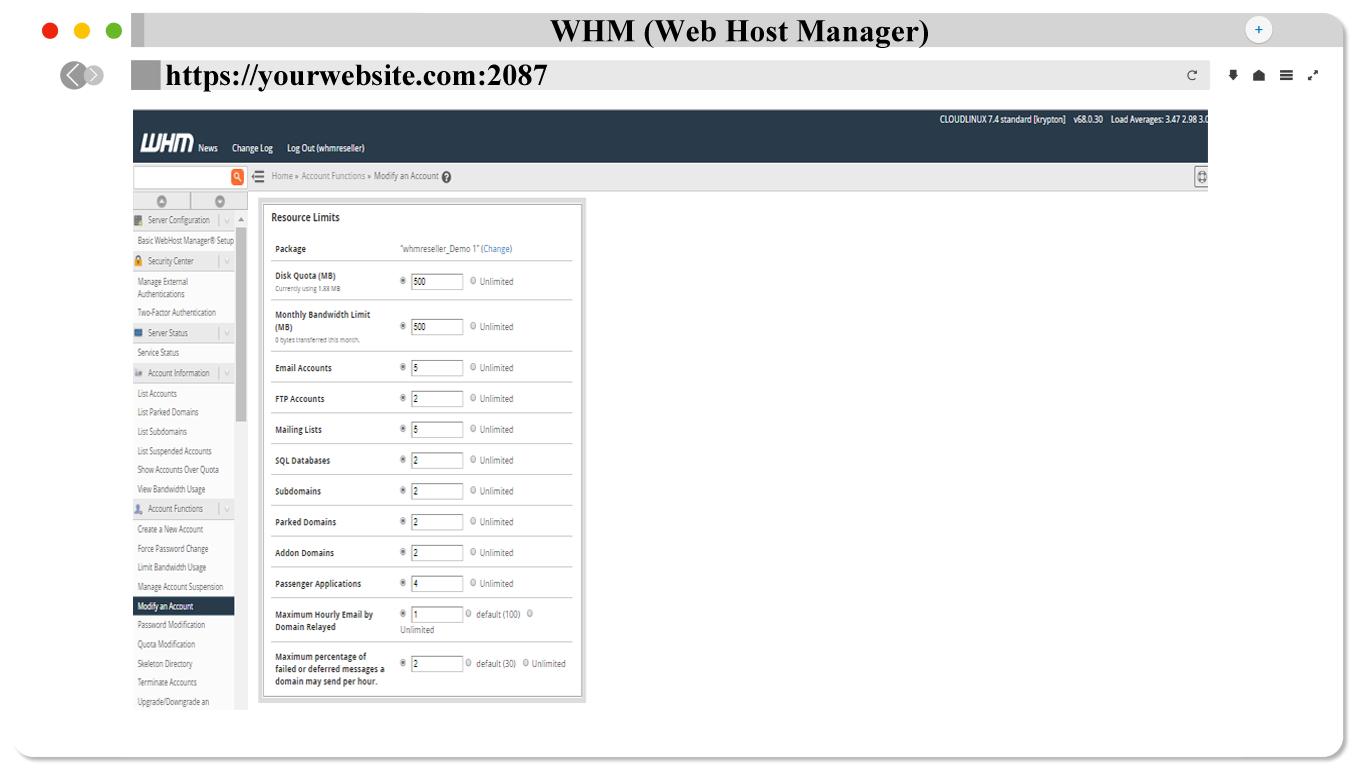Screen dimensions: 1362x769
Task: Open Password Modification in sidebar
Action: tap(171, 625)
